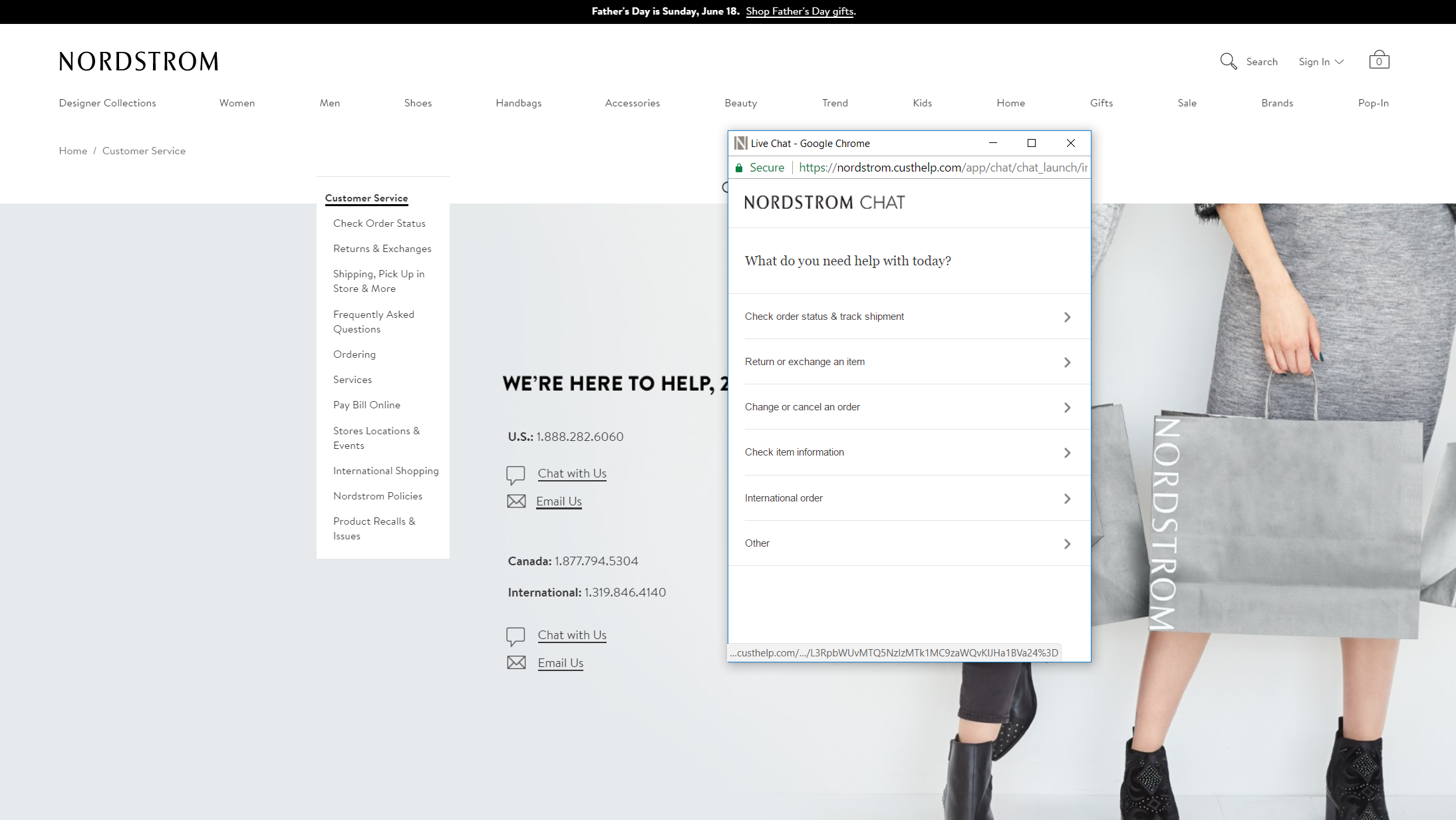Open the Gifts menu
The height and width of the screenshot is (820, 1456).
coord(1101,103)
